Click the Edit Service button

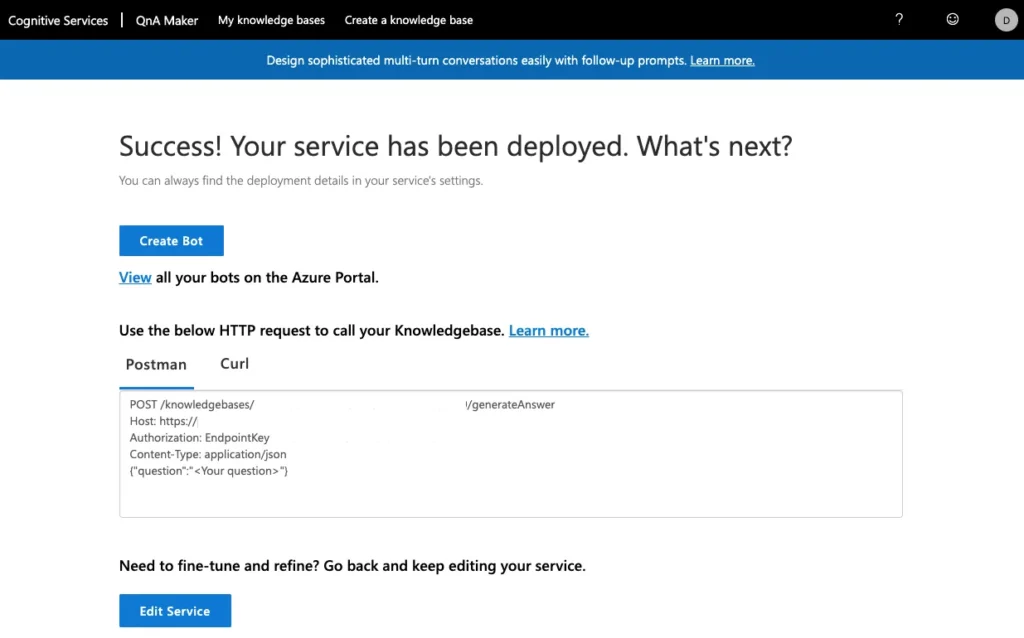click(x=175, y=611)
